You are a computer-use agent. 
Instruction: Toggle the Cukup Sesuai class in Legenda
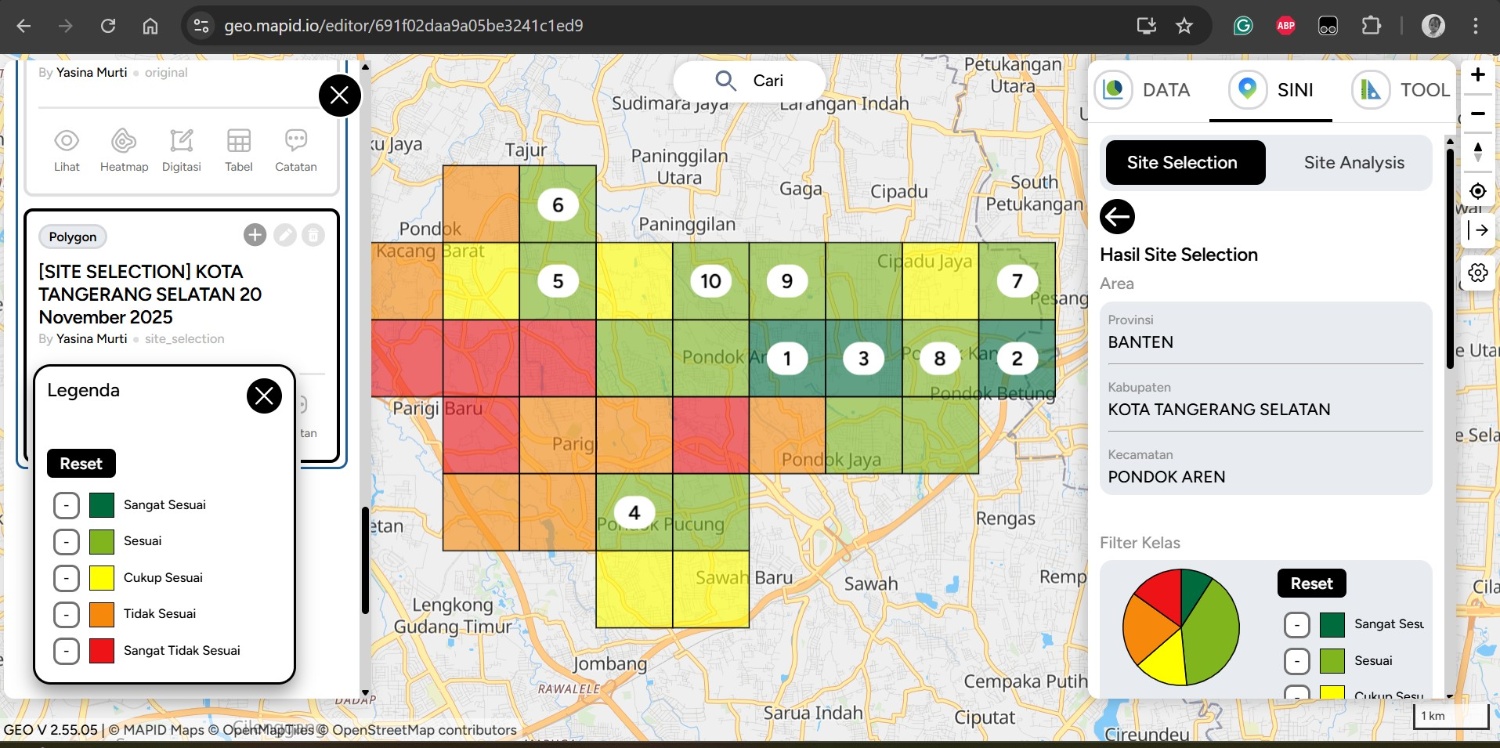66,578
